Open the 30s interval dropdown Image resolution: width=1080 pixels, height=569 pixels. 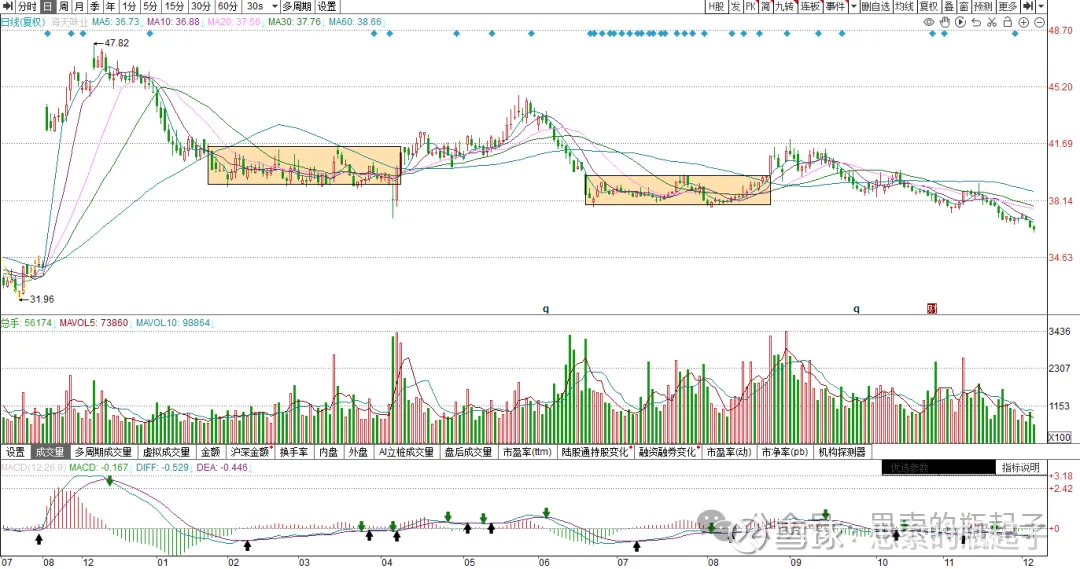(260, 6)
